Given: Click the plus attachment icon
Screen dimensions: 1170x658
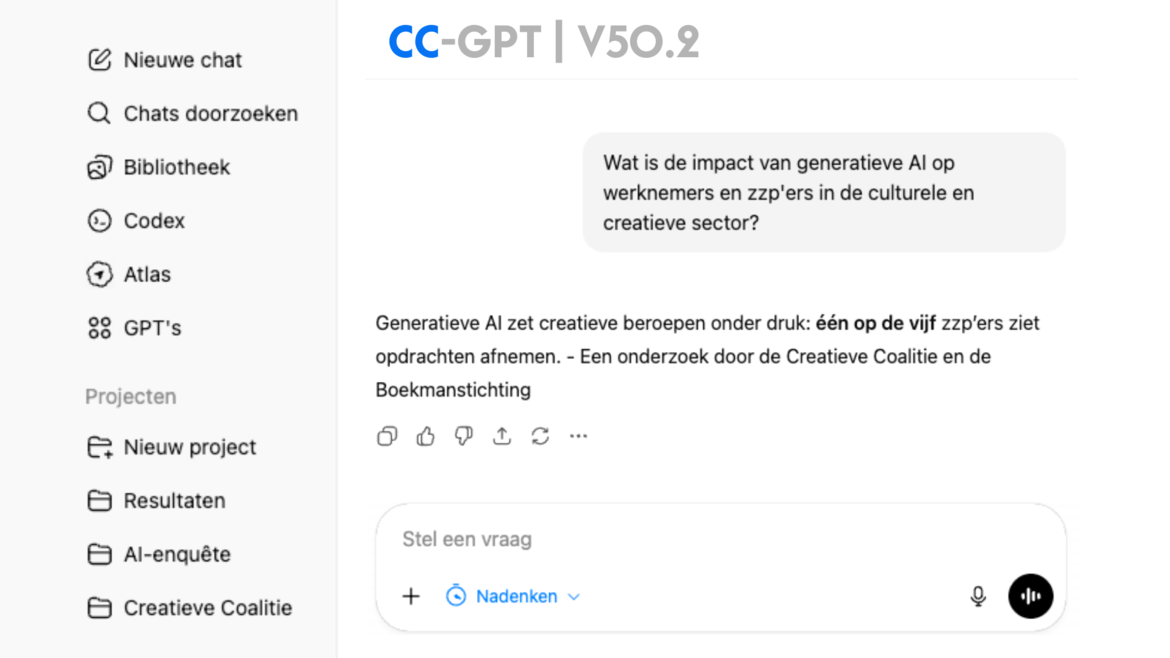Looking at the screenshot, I should click(411, 596).
